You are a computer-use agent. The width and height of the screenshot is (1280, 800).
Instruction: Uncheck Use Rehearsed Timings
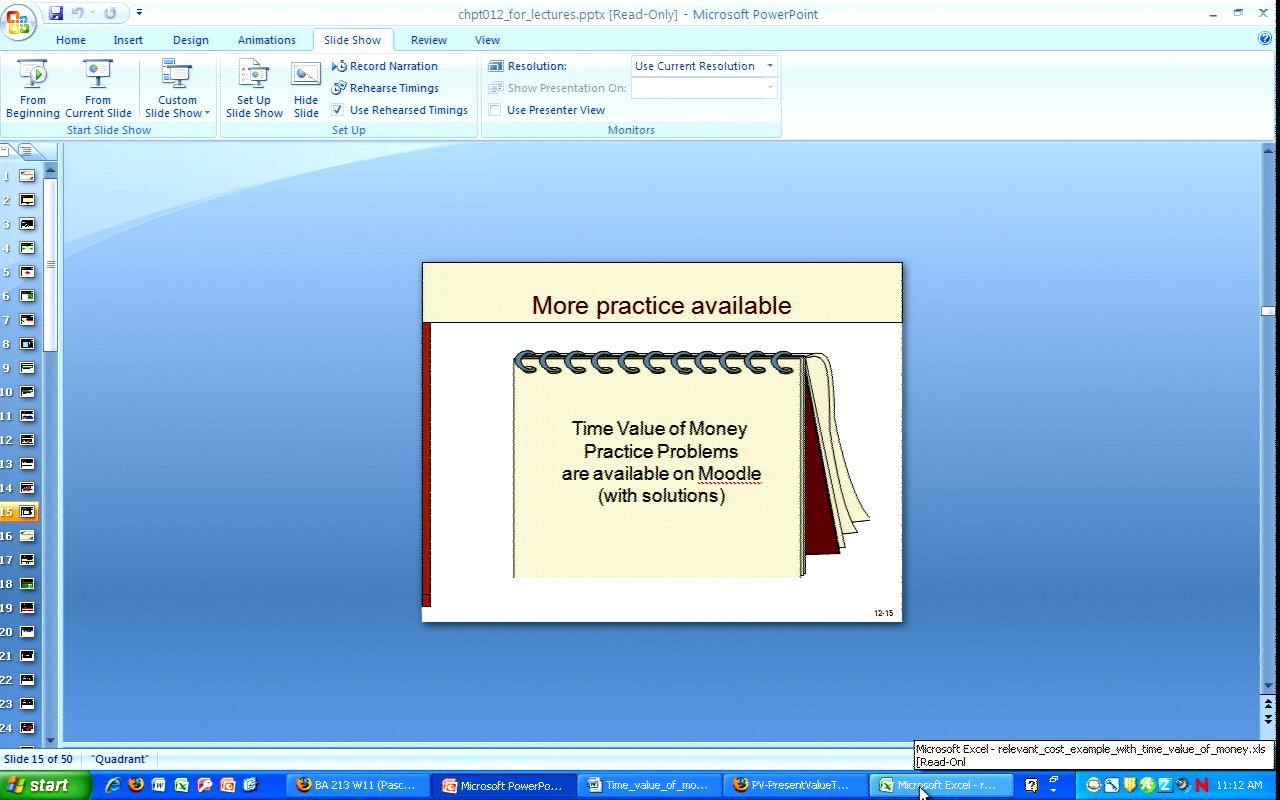(338, 110)
